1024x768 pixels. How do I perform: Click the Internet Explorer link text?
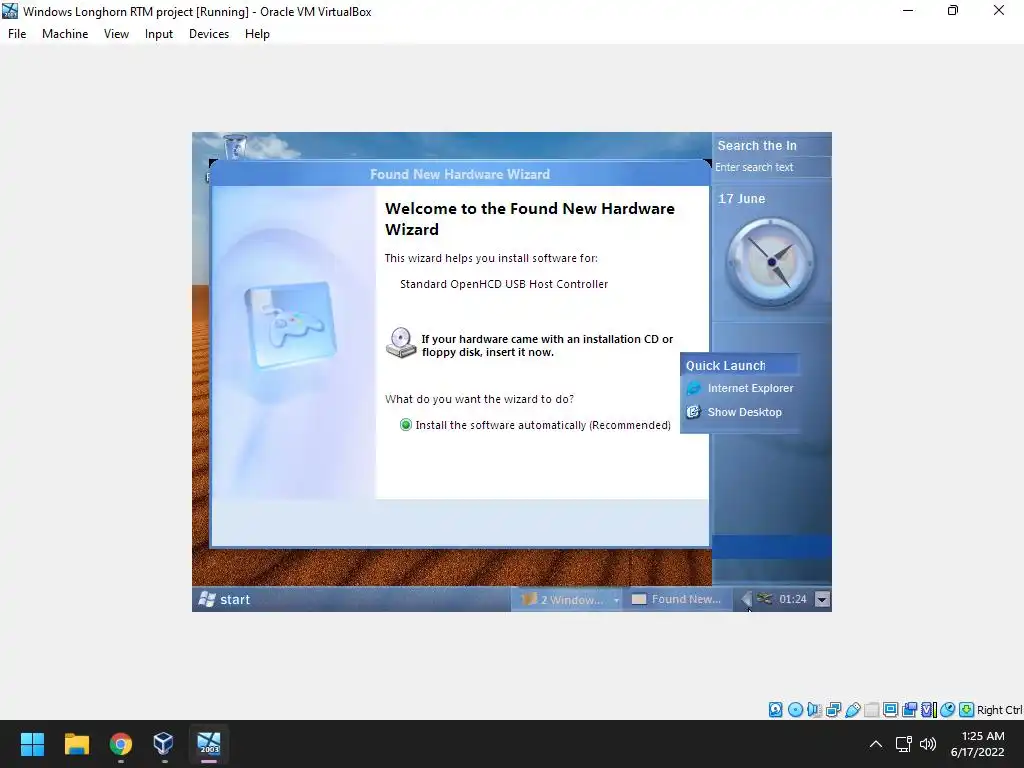(x=750, y=389)
